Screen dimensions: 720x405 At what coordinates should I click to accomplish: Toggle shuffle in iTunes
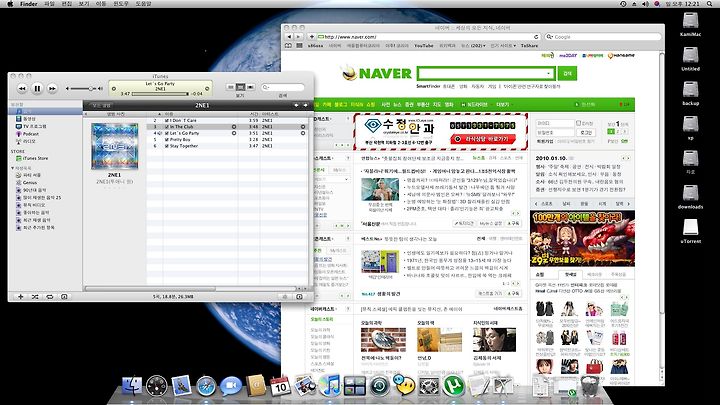[x=35, y=297]
